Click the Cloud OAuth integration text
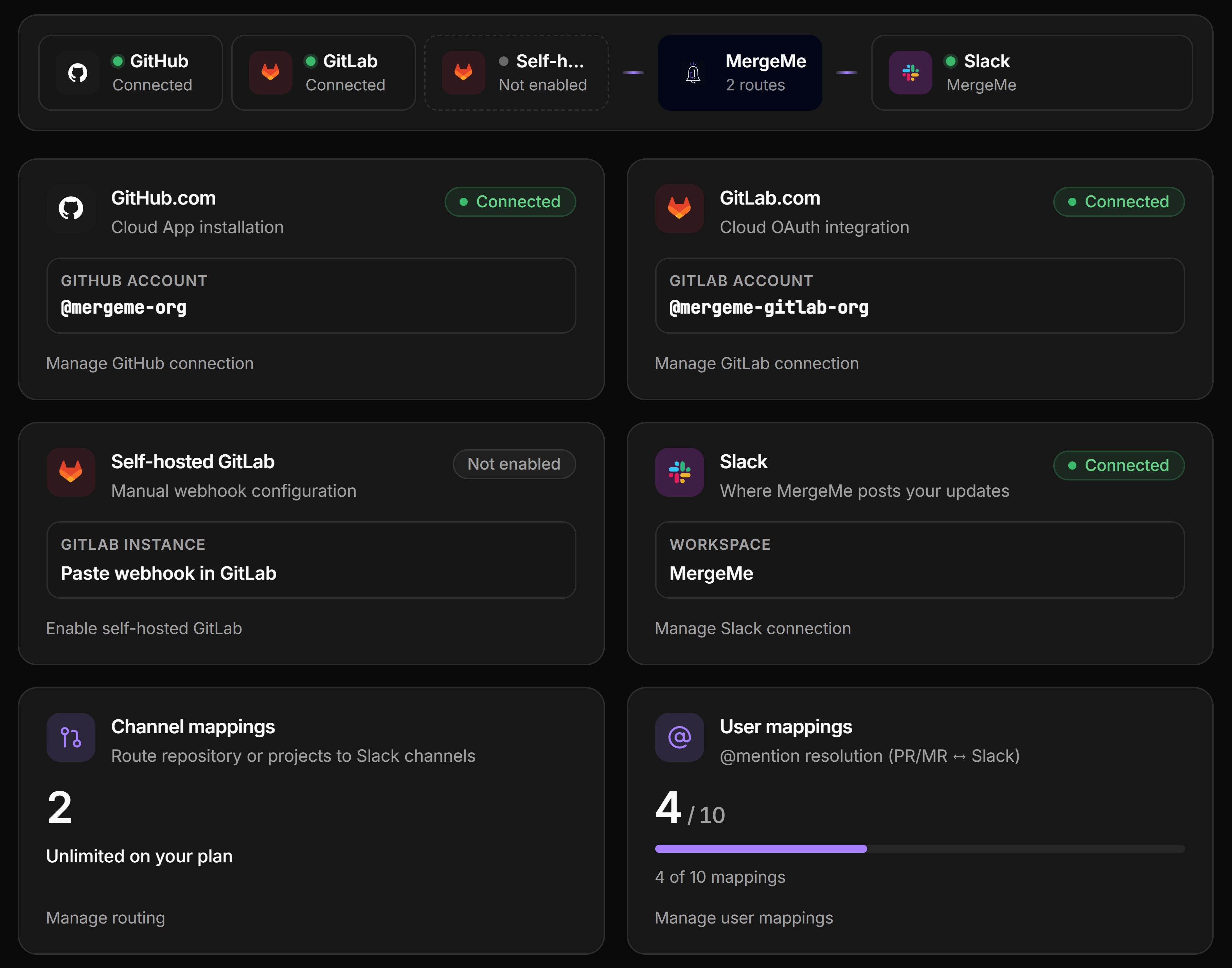Viewport: 1232px width, 968px height. point(815,227)
